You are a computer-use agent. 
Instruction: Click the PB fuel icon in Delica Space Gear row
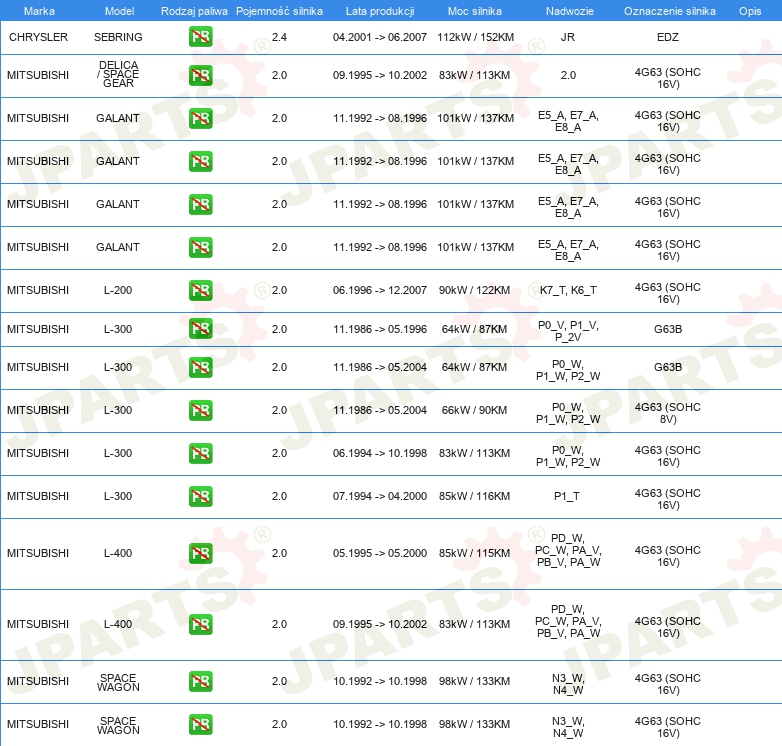coord(200,76)
